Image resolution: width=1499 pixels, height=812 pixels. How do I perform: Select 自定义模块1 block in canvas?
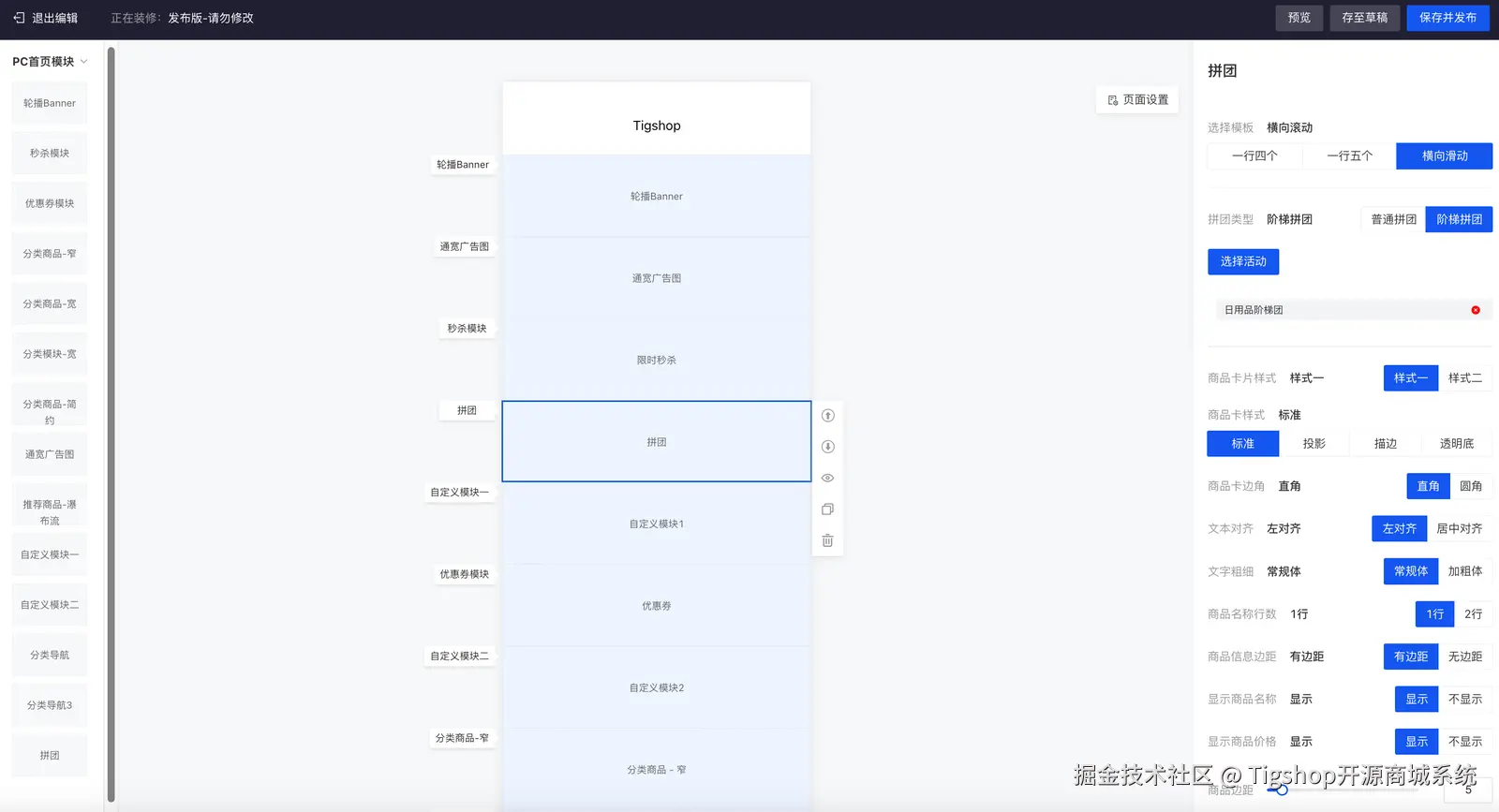coord(656,524)
